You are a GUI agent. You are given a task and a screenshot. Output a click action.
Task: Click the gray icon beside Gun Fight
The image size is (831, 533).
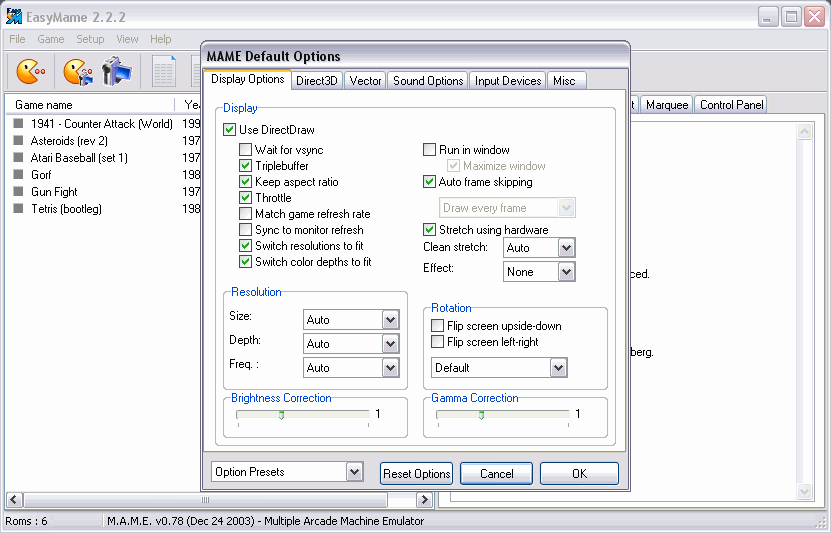coord(19,191)
